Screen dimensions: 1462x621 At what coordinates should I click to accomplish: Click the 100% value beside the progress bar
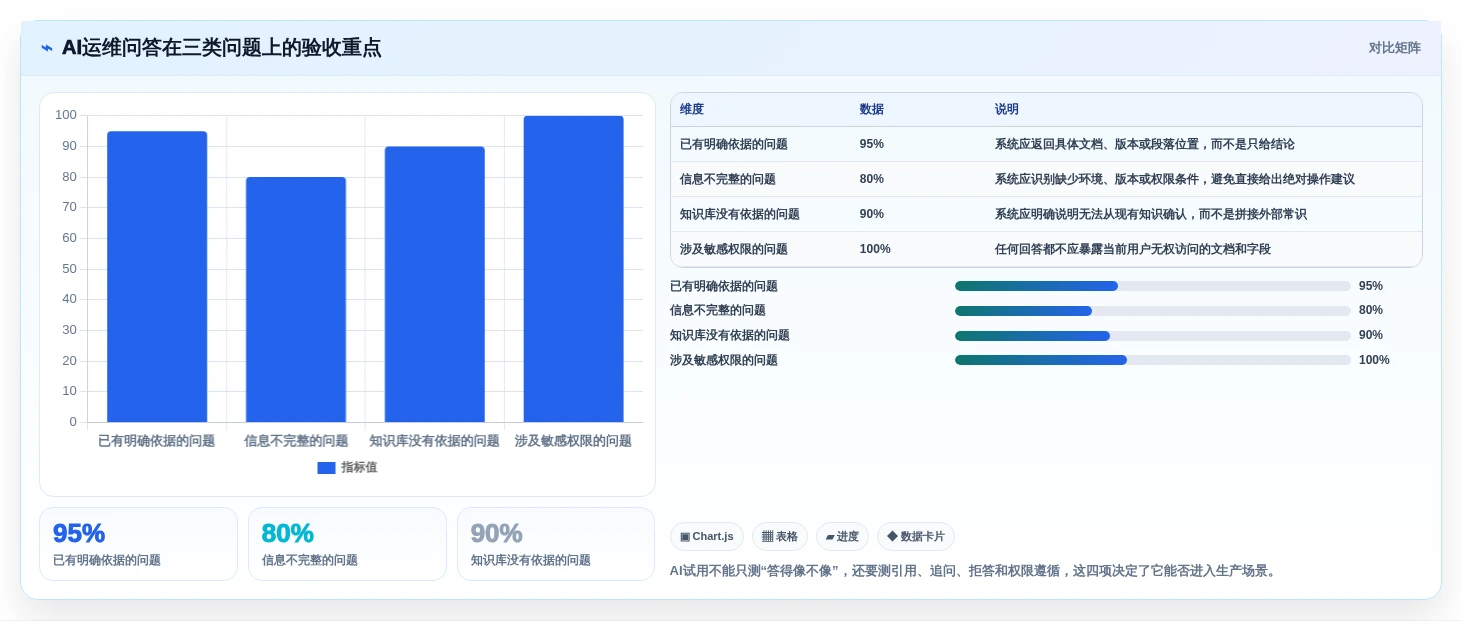coord(1374,360)
